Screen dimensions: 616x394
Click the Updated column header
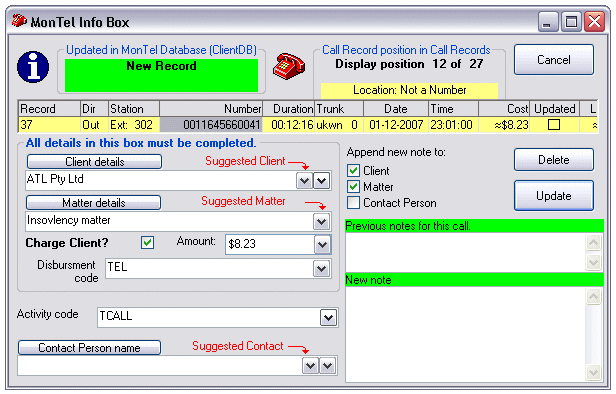pyautogui.click(x=555, y=108)
